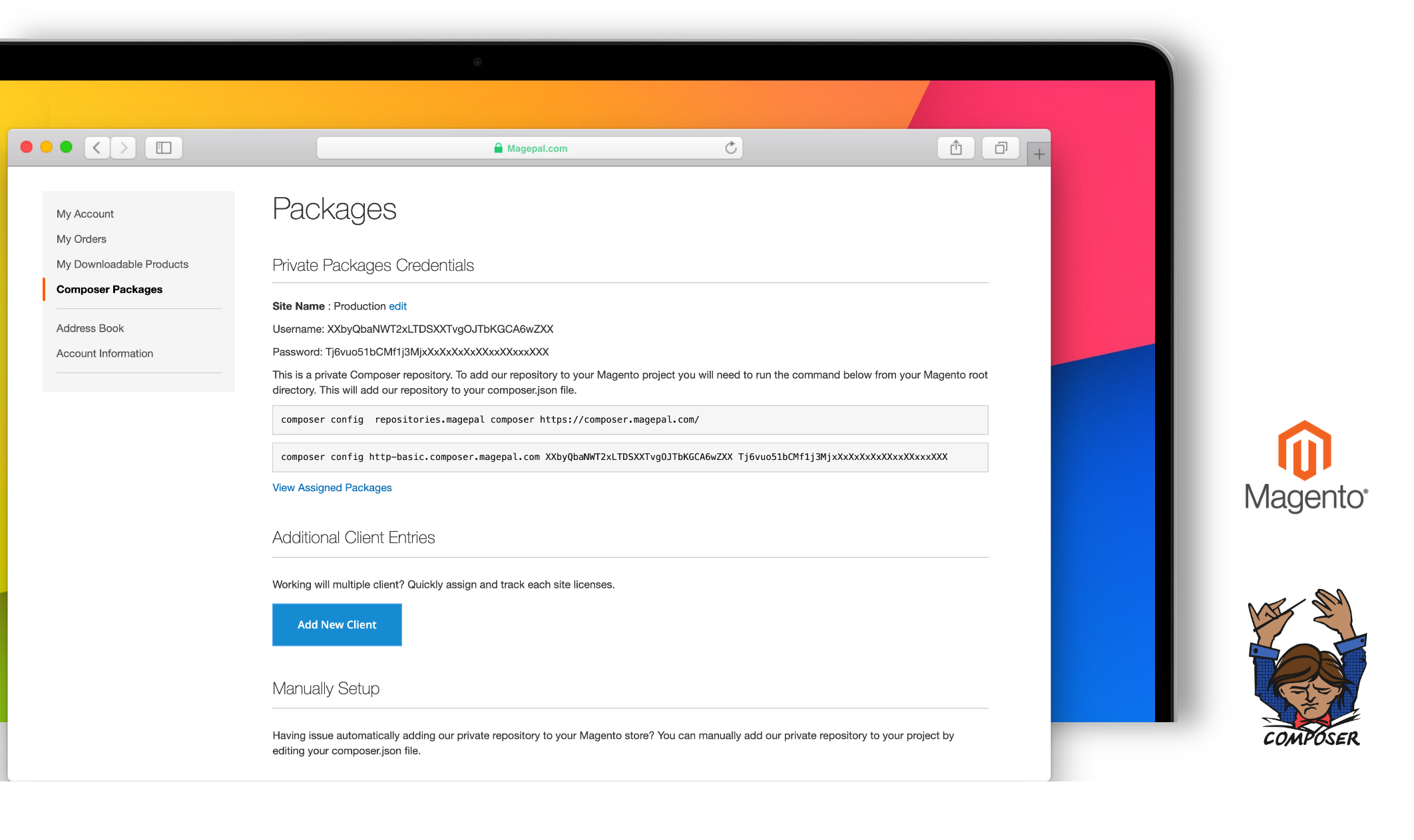The image size is (1414, 840).
Task: Click the back navigation arrow in browser
Action: [96, 147]
